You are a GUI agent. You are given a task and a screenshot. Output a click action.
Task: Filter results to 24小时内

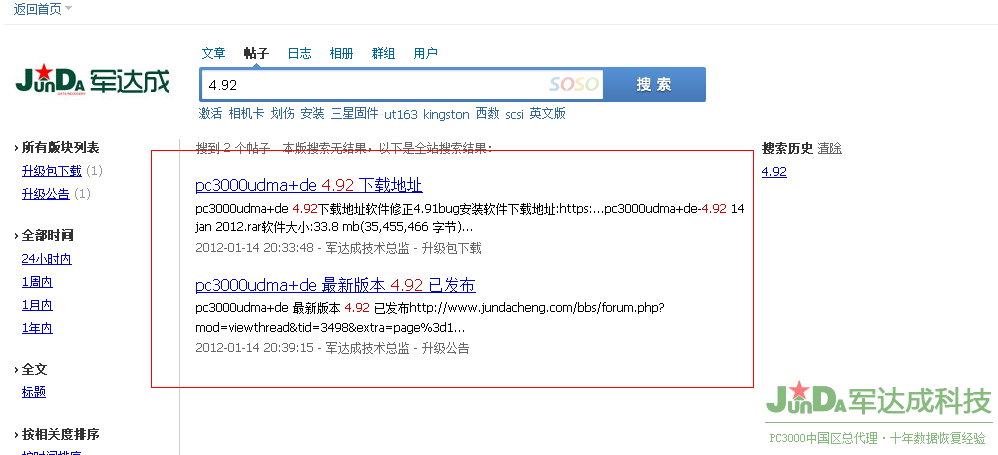pyautogui.click(x=46, y=259)
